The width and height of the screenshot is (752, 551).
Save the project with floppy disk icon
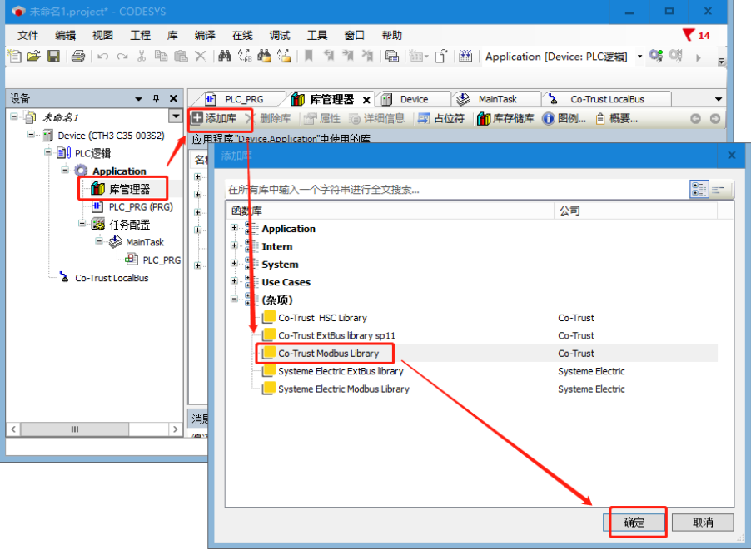[x=53, y=56]
